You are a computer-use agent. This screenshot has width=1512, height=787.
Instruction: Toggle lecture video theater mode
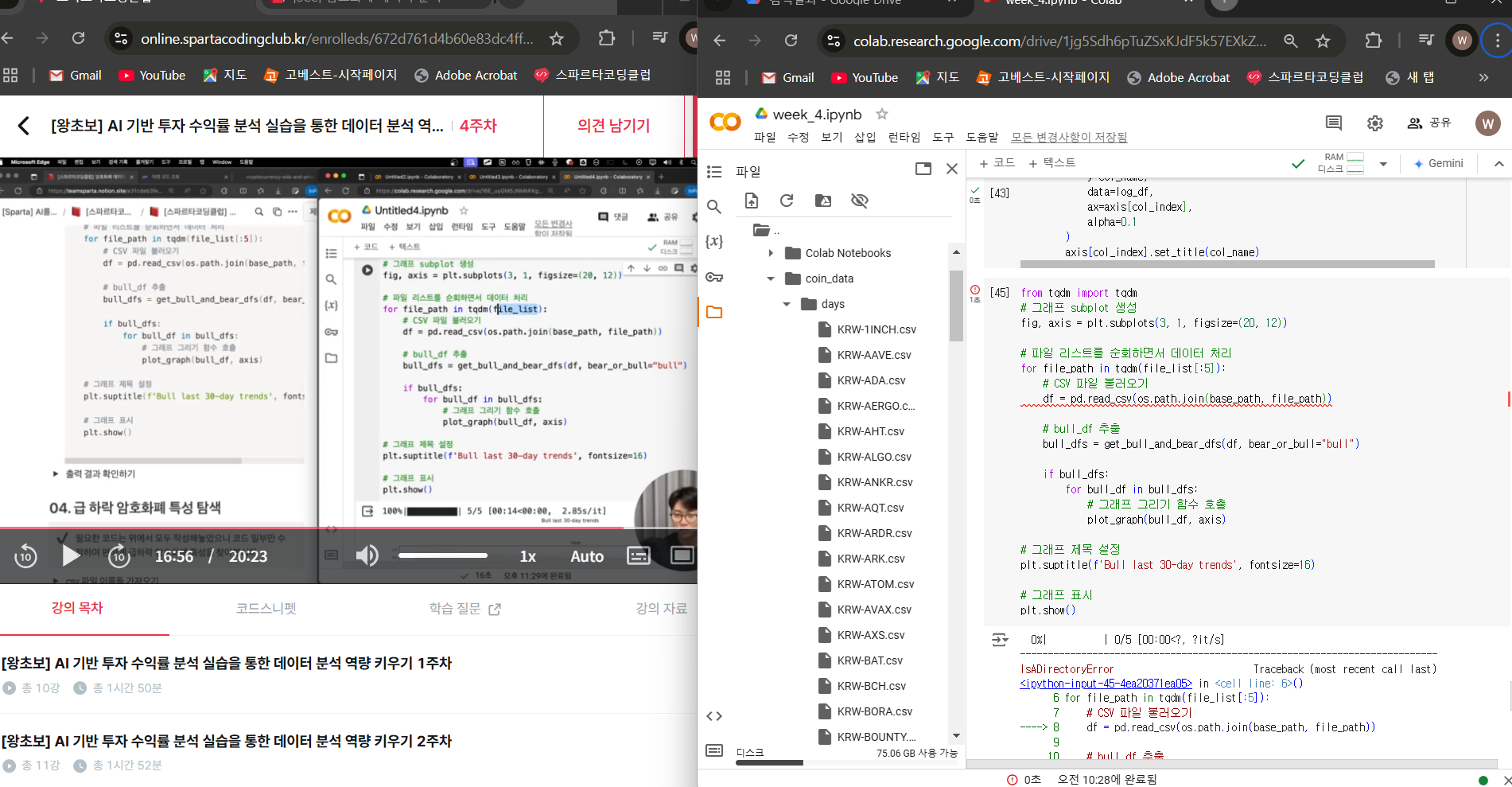click(x=682, y=555)
